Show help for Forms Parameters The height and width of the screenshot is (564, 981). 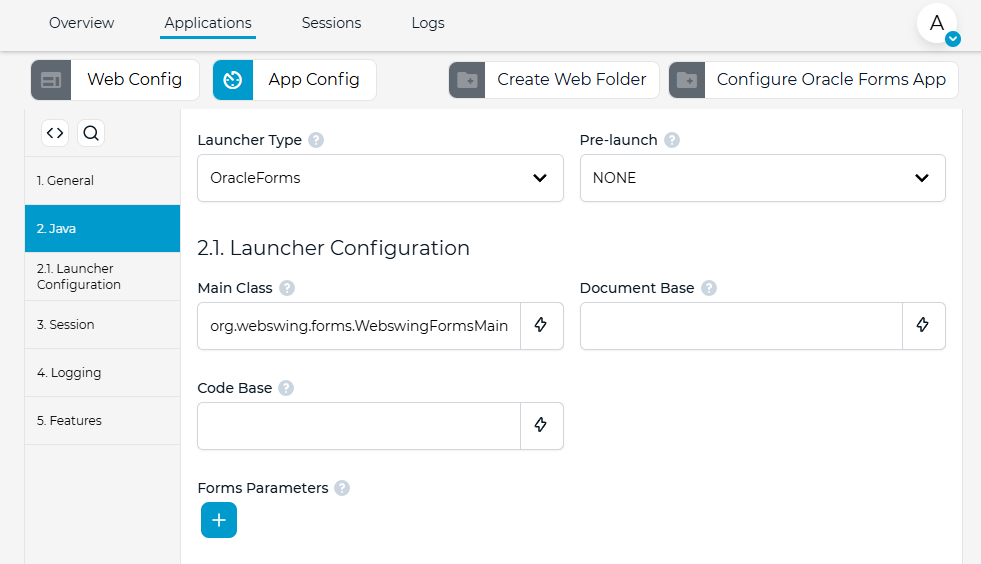[342, 488]
